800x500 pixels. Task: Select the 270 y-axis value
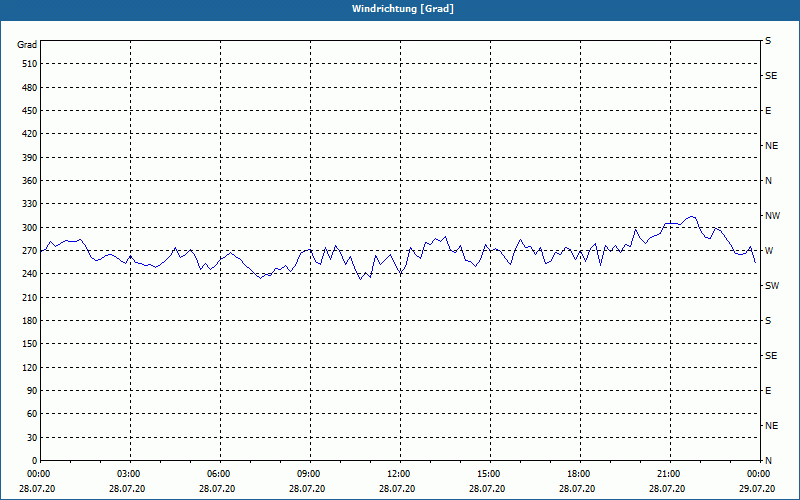30,251
